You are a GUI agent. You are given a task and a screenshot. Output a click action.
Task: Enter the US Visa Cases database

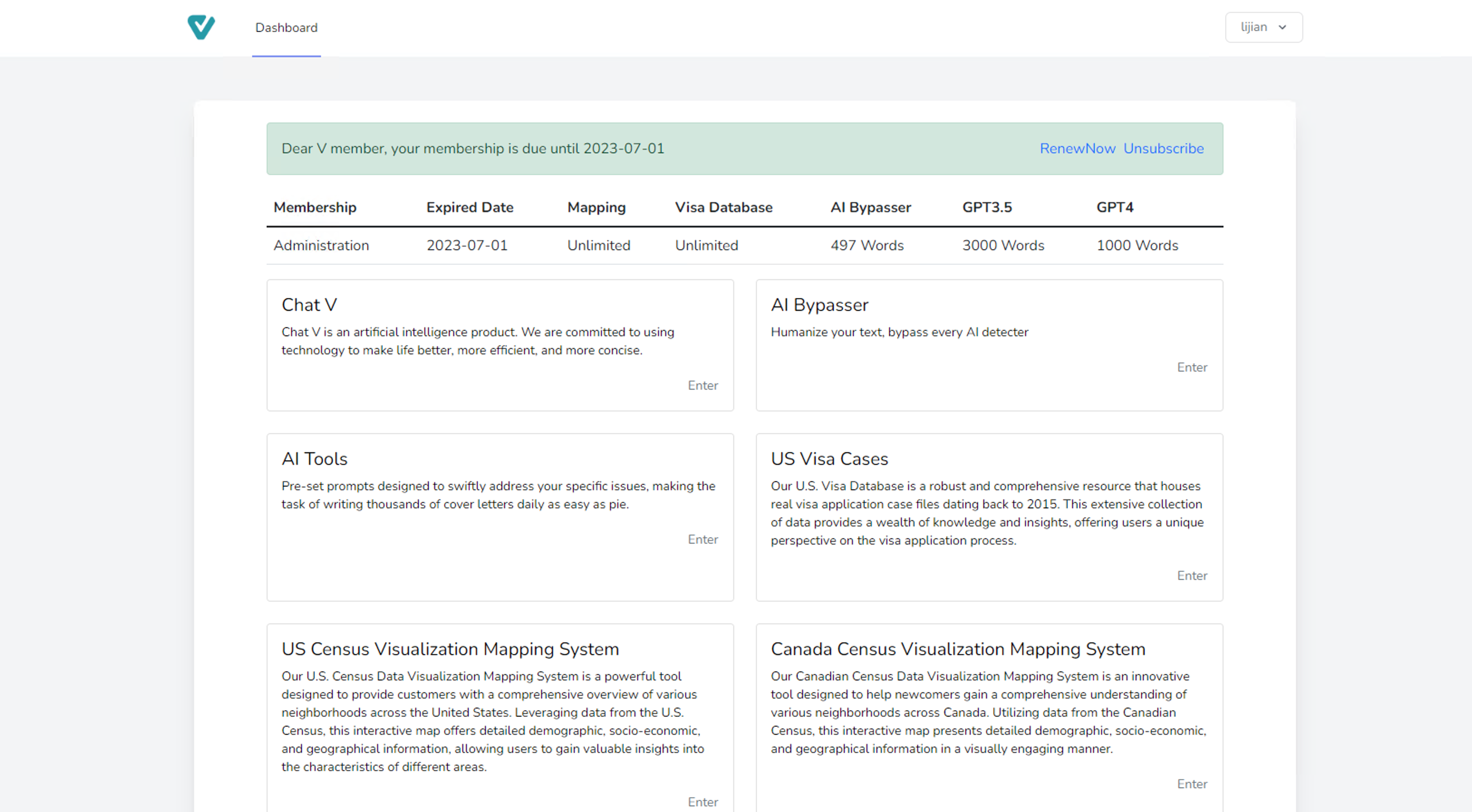pyautogui.click(x=1191, y=575)
